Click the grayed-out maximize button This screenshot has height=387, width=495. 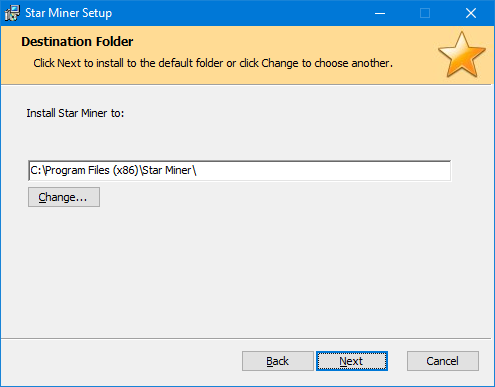(425, 13)
